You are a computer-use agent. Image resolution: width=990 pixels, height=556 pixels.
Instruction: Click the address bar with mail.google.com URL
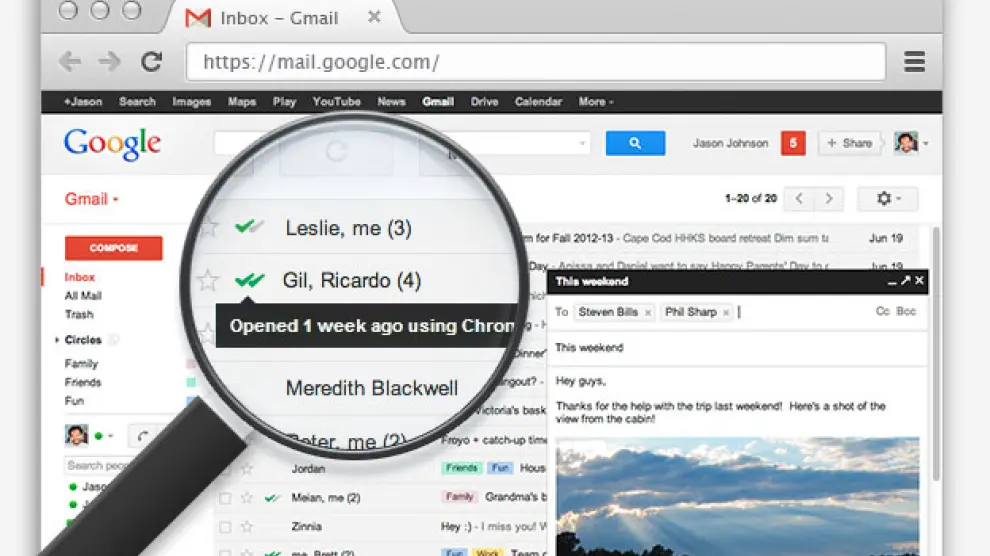(535, 62)
